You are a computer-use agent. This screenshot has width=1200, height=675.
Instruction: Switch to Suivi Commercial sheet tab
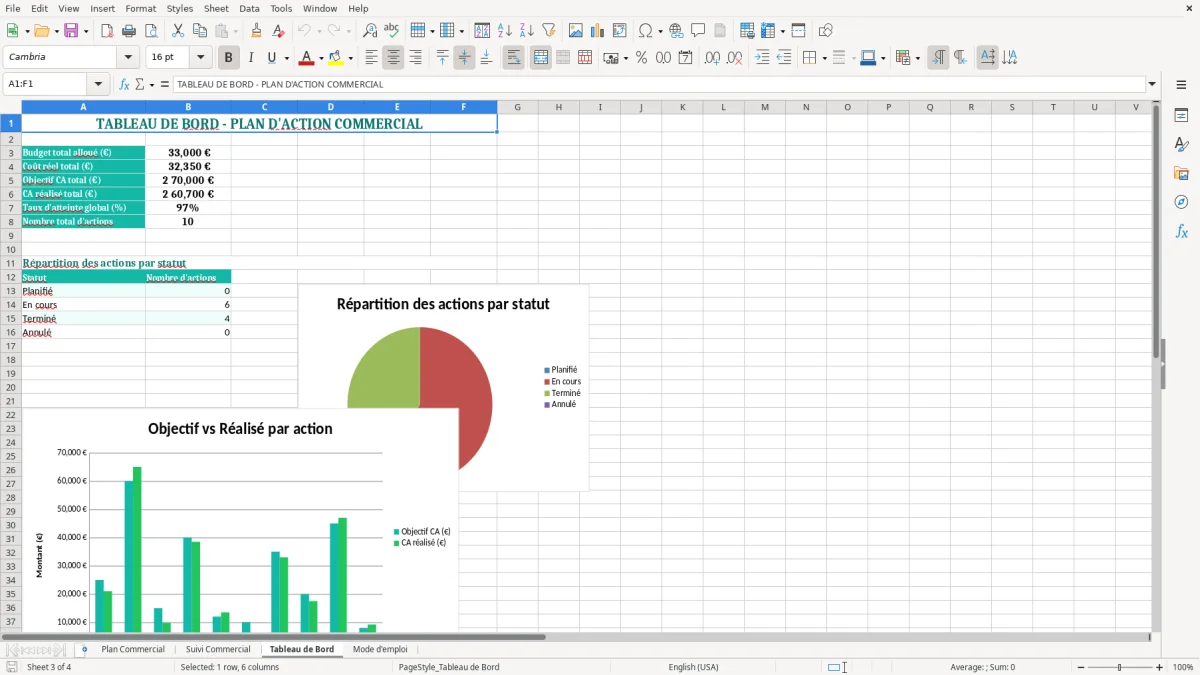pos(218,649)
